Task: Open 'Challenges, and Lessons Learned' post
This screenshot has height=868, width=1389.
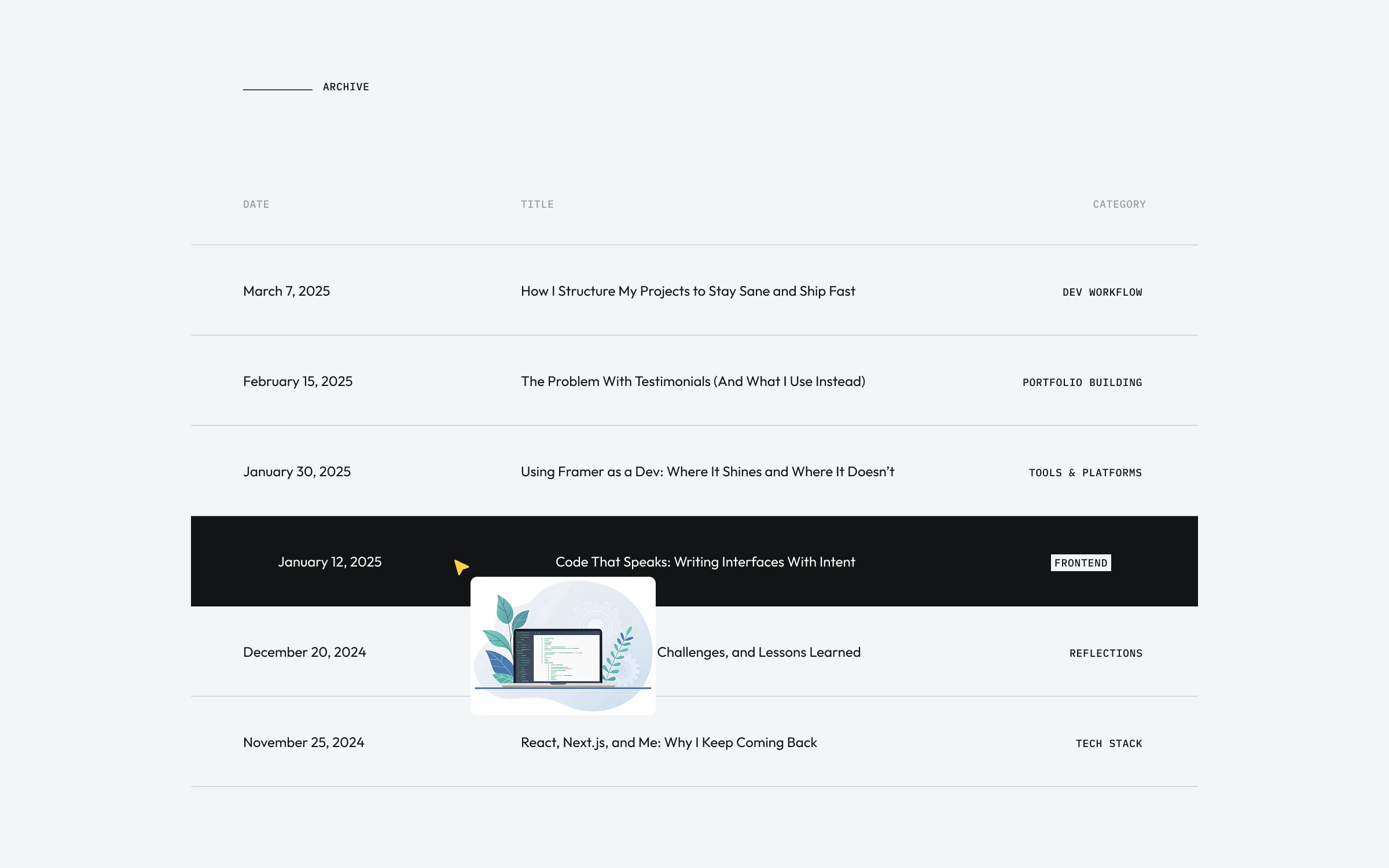Action: tap(758, 652)
